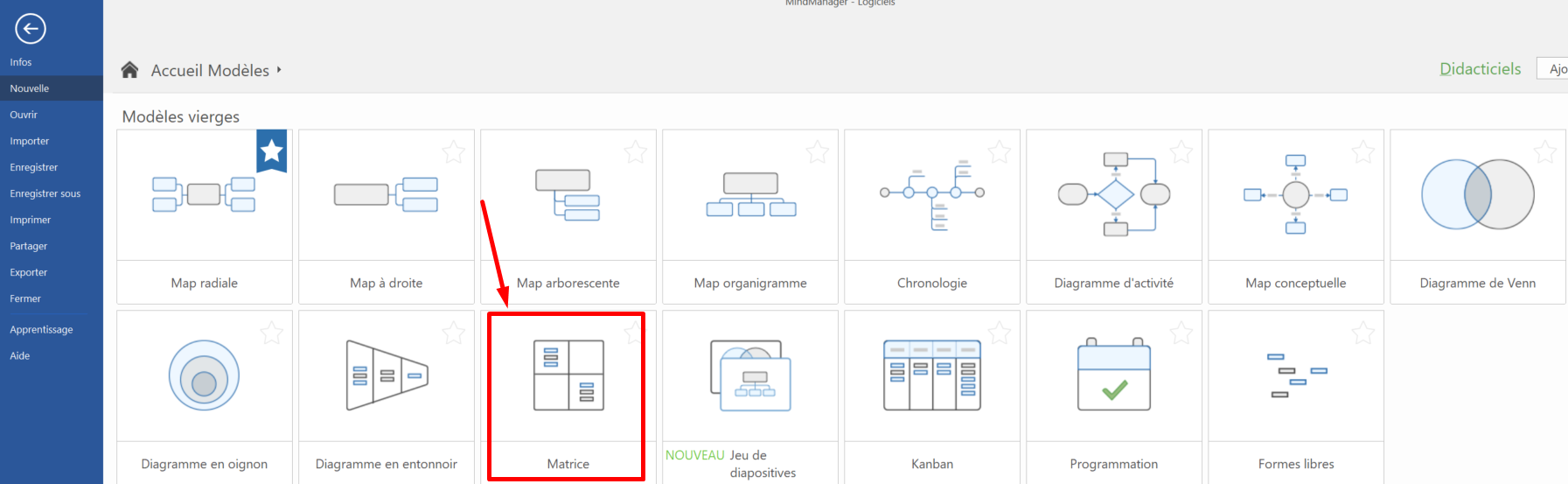1568x484 pixels.
Task: Toggle favorite star on Chronologie template
Action: (x=999, y=152)
